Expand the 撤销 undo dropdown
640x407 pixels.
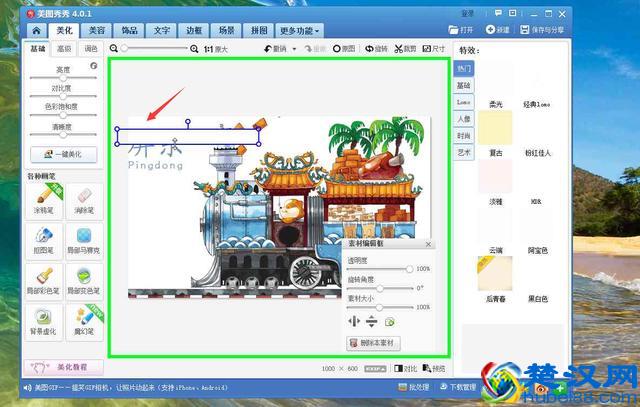(x=292, y=48)
